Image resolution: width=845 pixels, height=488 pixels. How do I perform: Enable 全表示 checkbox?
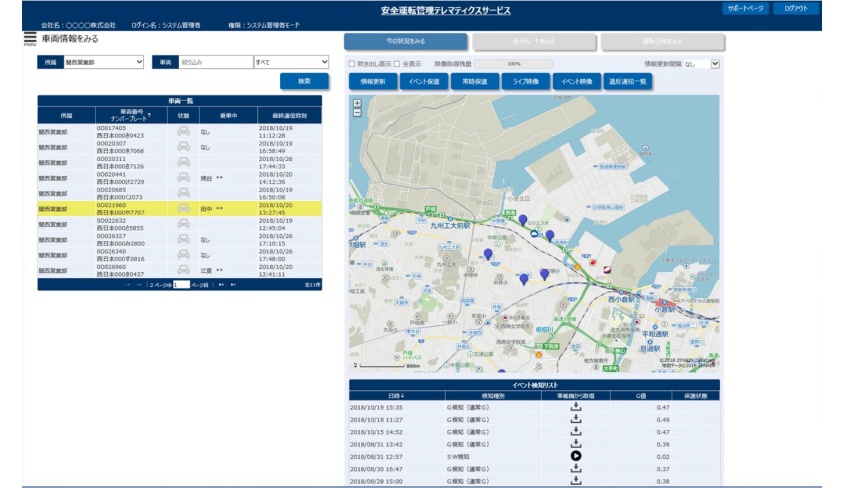click(x=397, y=64)
